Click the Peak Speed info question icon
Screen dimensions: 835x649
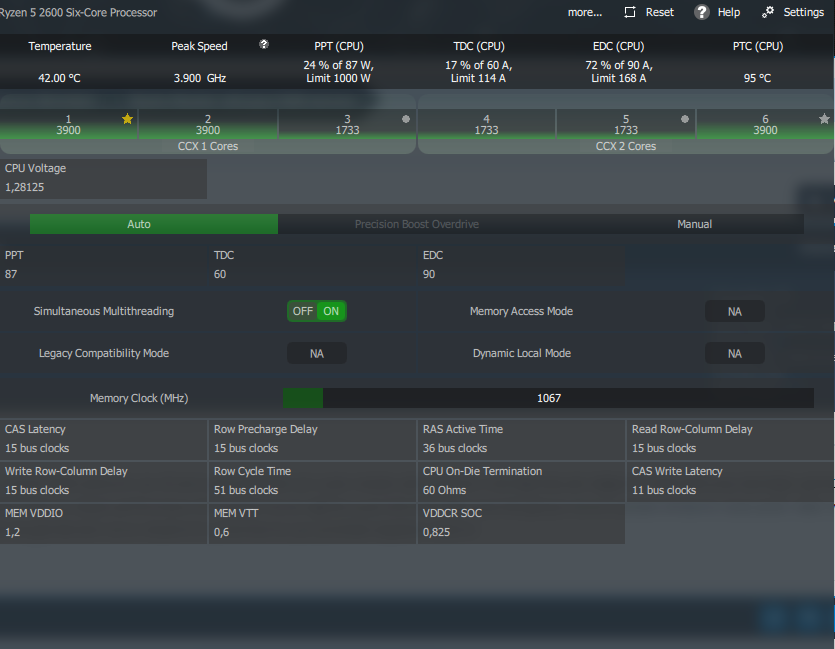264,44
